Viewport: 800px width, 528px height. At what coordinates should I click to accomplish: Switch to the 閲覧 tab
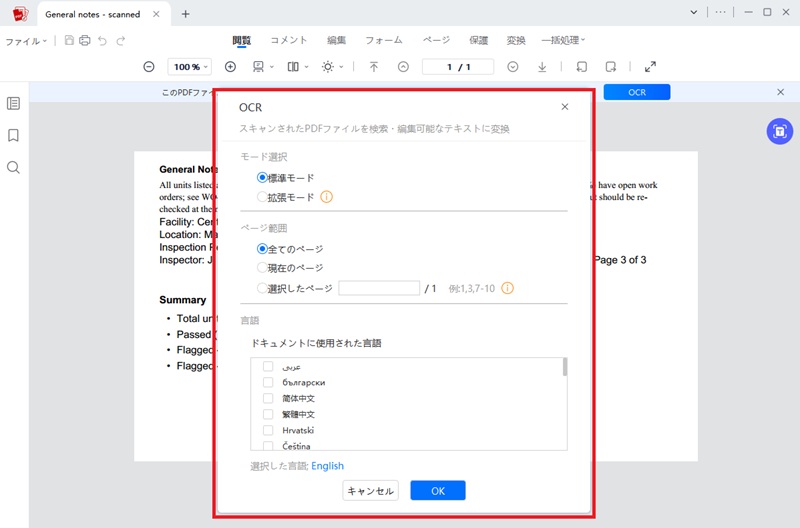pos(241,40)
